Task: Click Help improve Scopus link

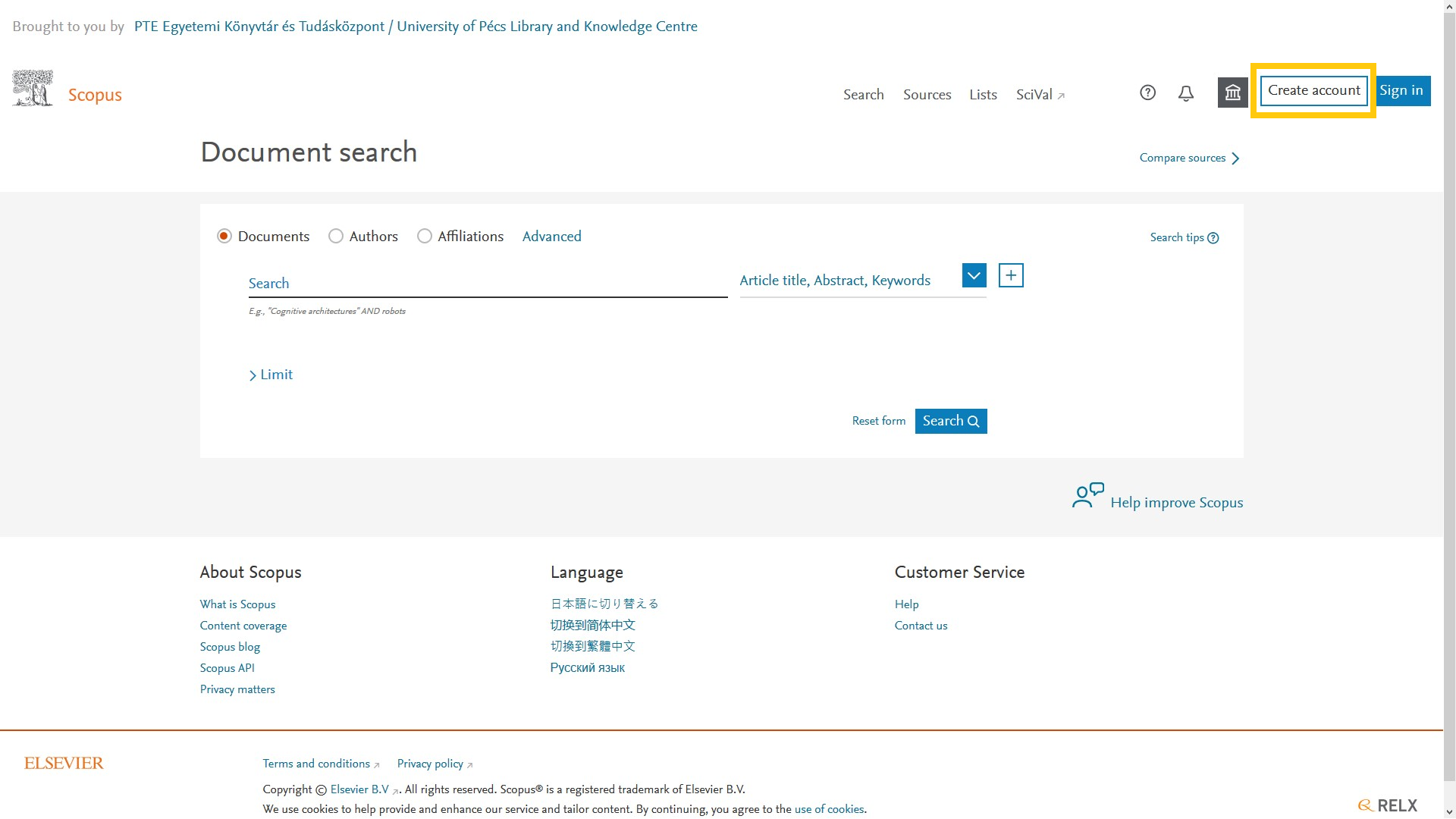Action: [1177, 503]
